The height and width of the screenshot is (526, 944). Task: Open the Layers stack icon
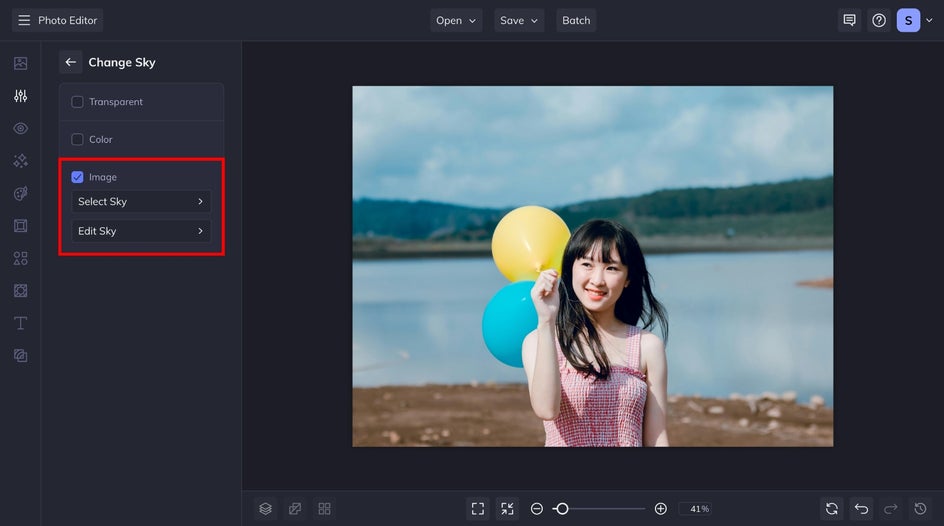266,509
